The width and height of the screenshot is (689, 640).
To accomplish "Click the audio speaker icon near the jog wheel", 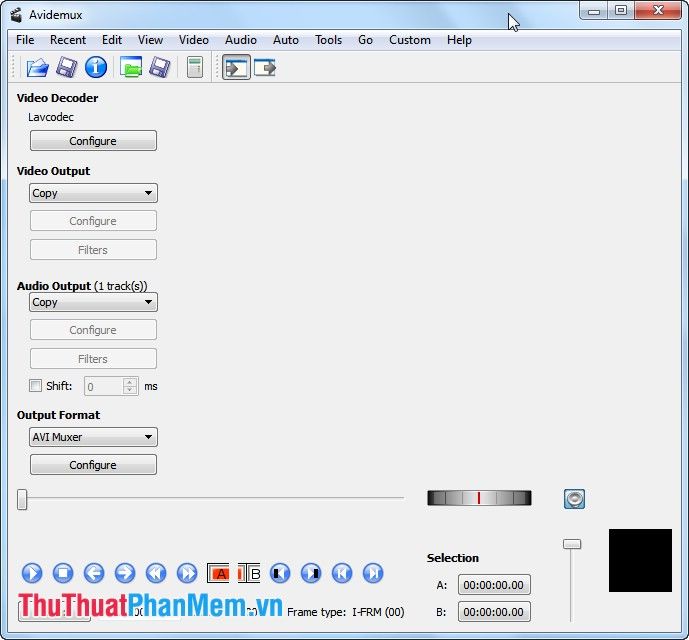I will click(x=574, y=499).
